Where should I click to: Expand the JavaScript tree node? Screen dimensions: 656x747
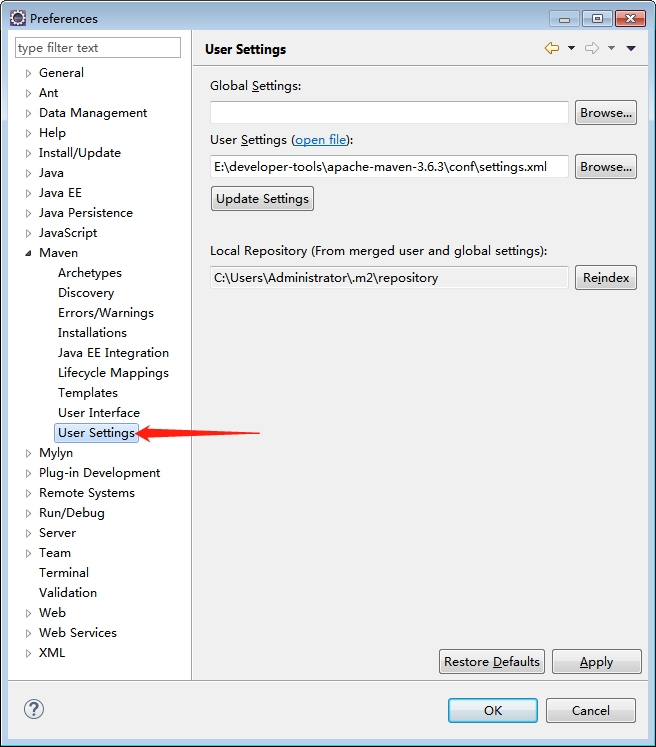coord(28,233)
